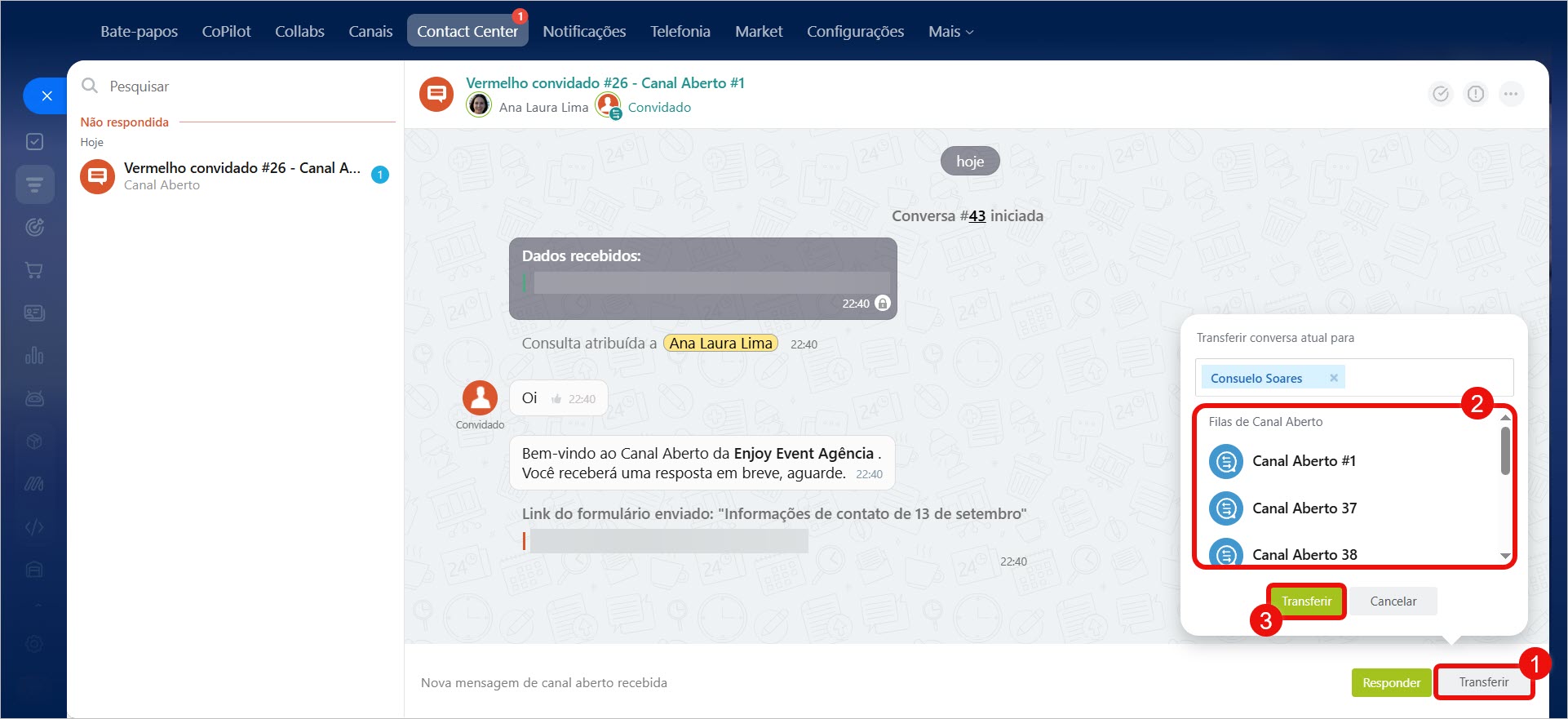
Task: Select Canal Aberto 37 queue
Action: tap(1304, 508)
